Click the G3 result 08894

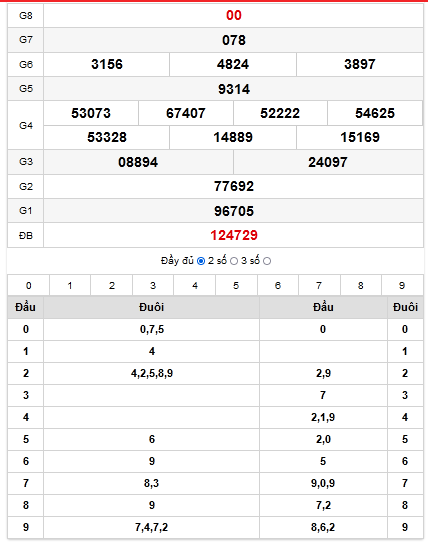point(138,162)
